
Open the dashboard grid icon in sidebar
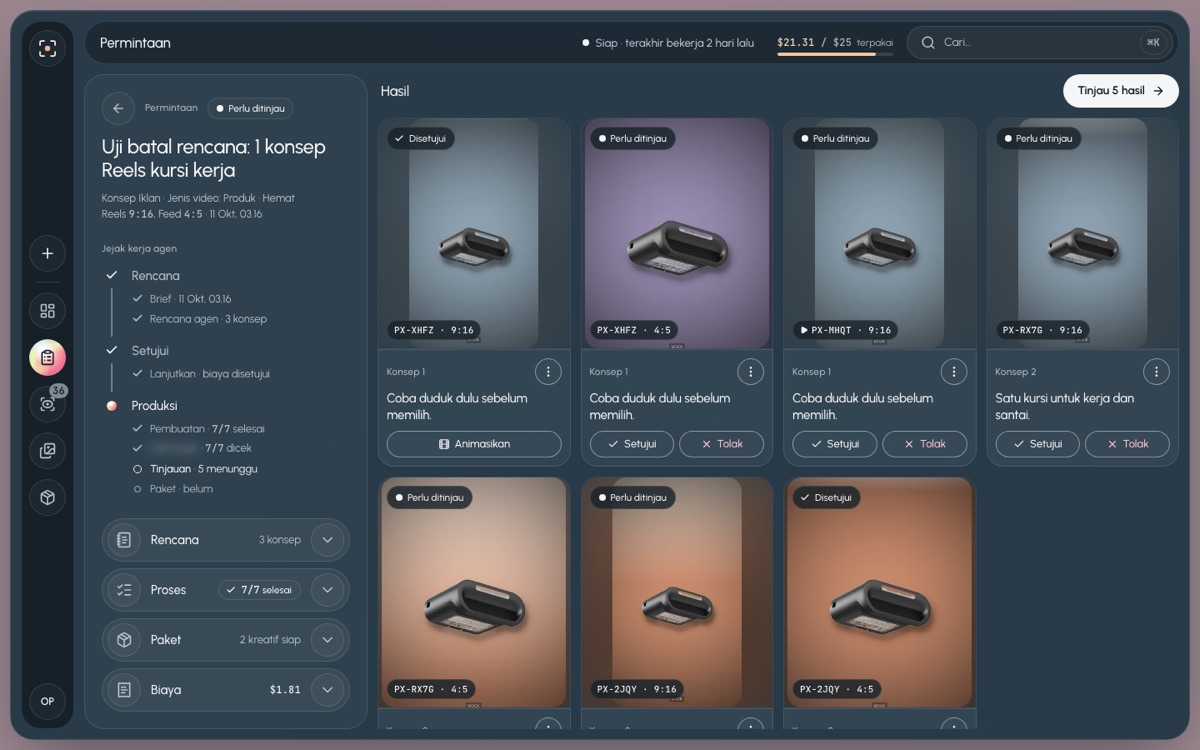click(x=47, y=311)
